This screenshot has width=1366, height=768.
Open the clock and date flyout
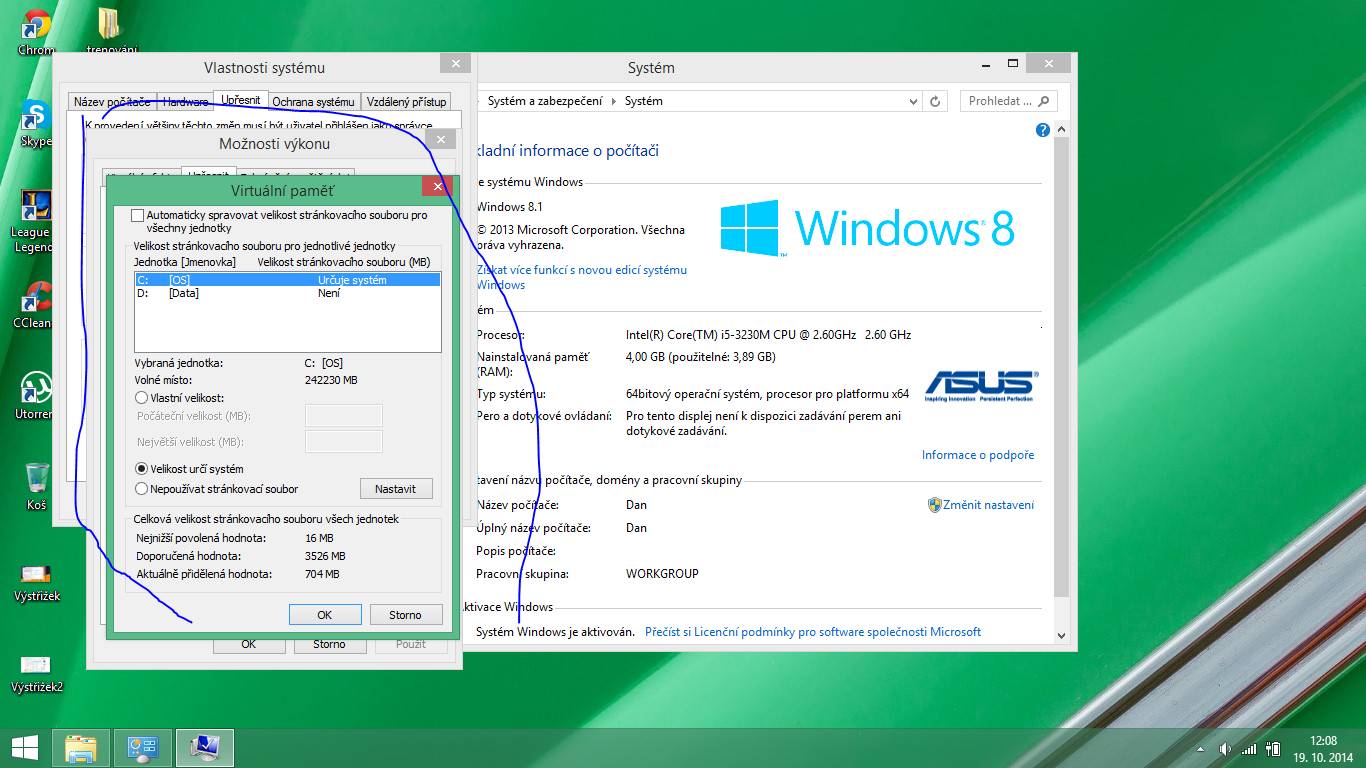tap(1322, 748)
